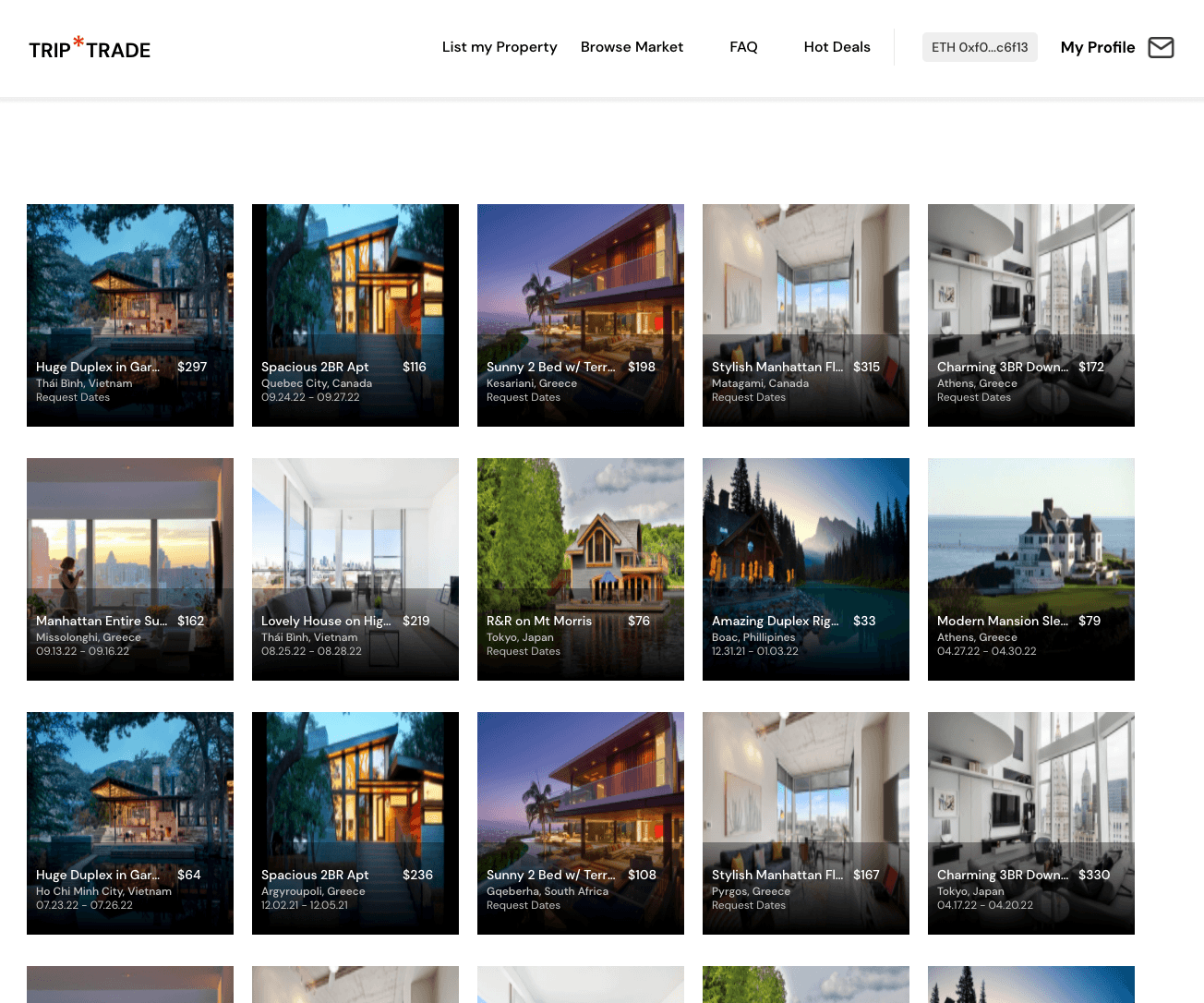
Task: Open List my Property
Action: (500, 47)
